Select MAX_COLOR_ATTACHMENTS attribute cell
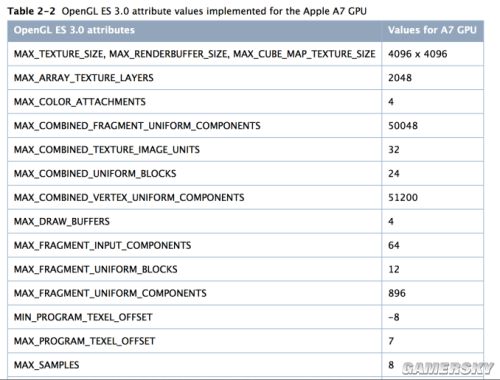This screenshot has width=500, height=380. coord(195,102)
